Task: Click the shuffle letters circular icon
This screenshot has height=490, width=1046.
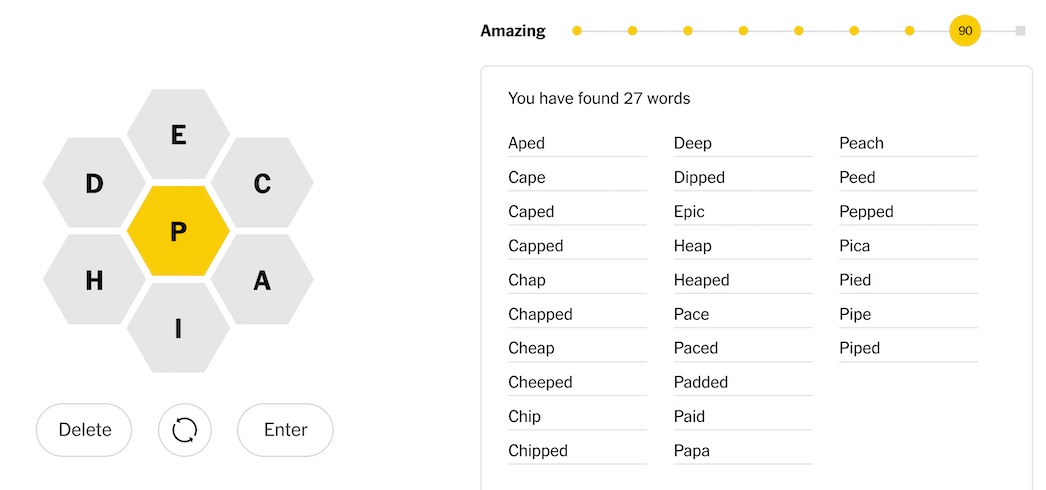Action: (x=185, y=430)
